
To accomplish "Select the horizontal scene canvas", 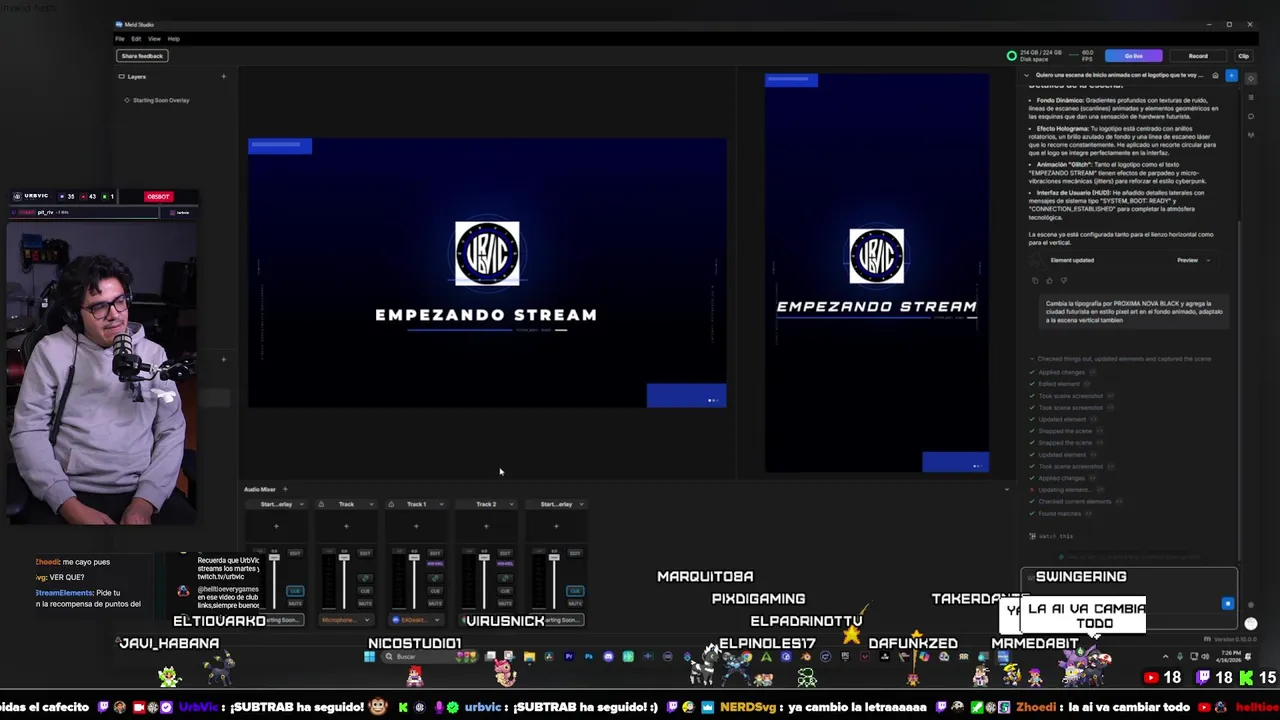I will 487,273.
